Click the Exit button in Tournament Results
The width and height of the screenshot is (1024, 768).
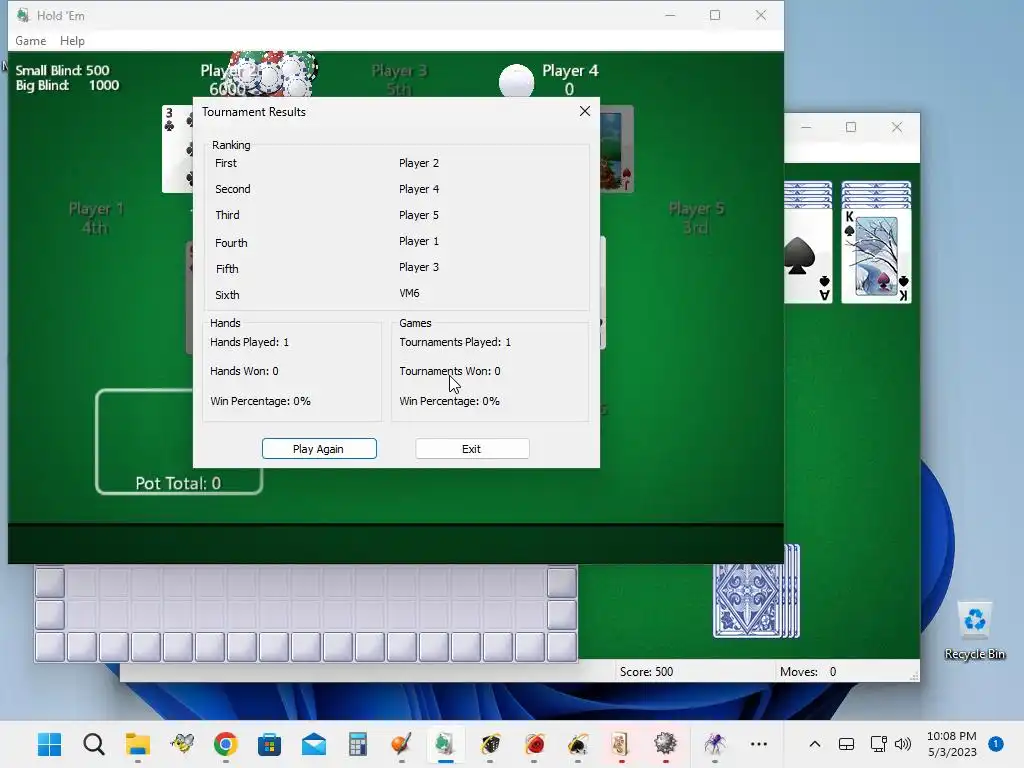472,449
